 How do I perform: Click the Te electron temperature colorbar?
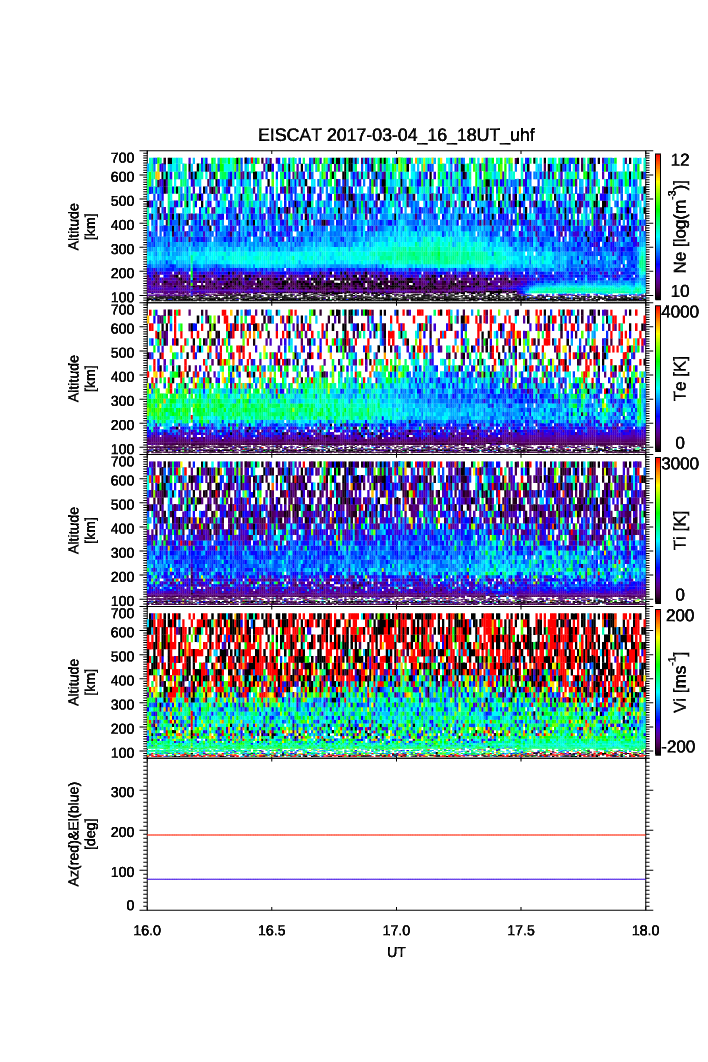(656, 377)
